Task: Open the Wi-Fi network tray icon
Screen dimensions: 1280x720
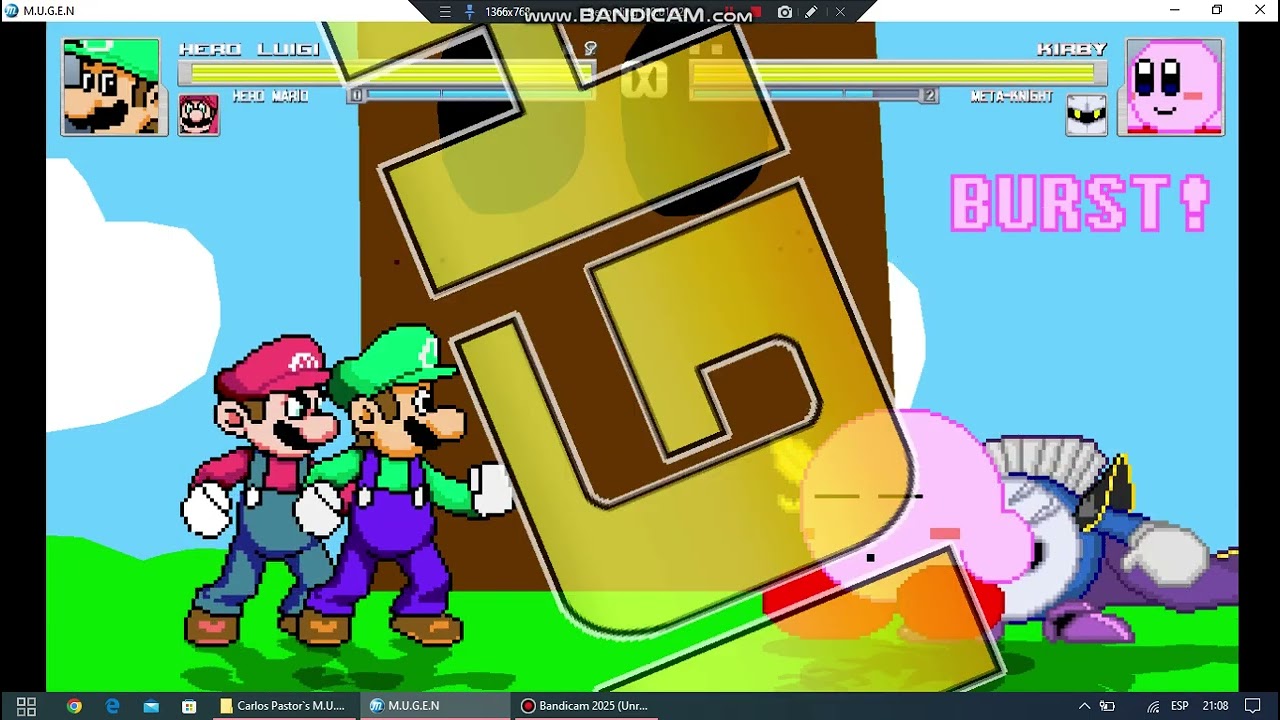Action: tap(1153, 706)
